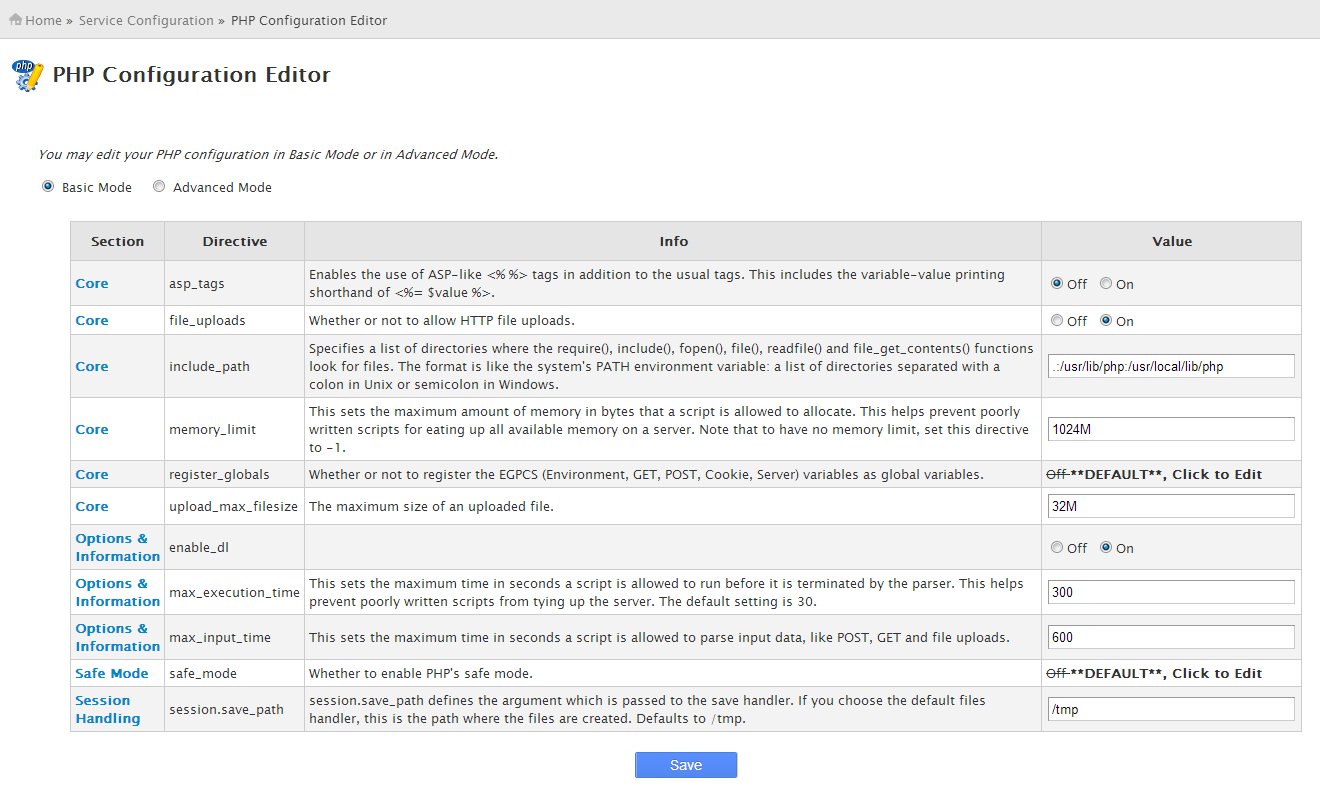Click the include_path directive cell
The width and height of the screenshot is (1320, 795).
coord(235,366)
